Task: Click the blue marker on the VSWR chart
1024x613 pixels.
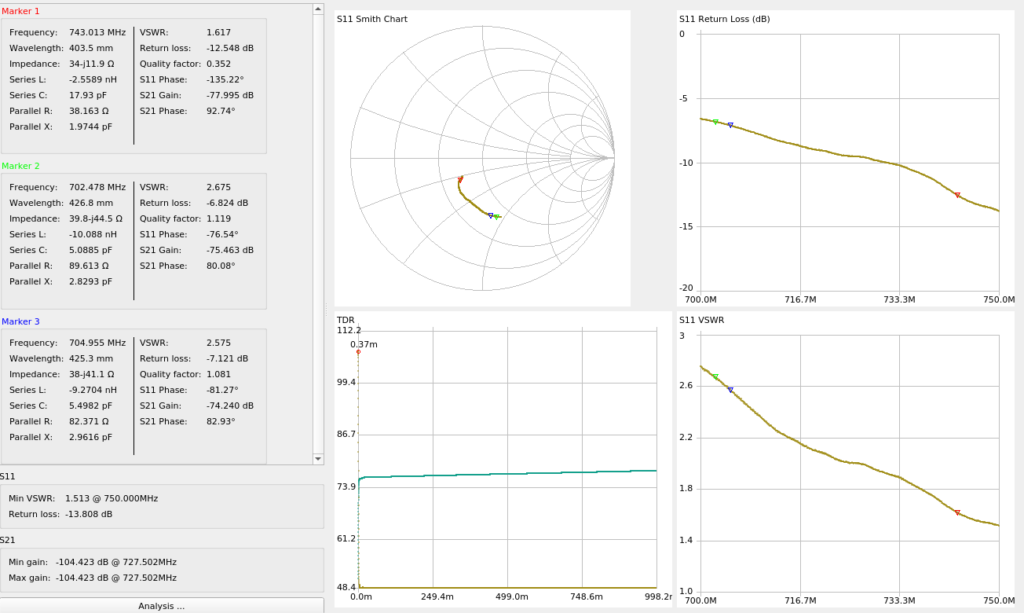Action: click(730, 390)
